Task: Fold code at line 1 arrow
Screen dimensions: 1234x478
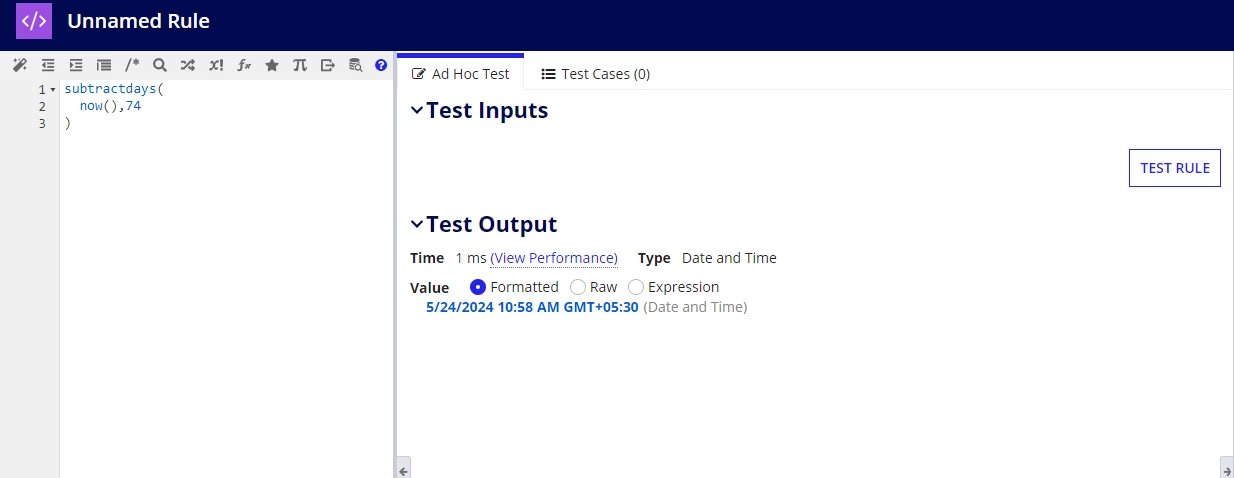Action: 52,90
